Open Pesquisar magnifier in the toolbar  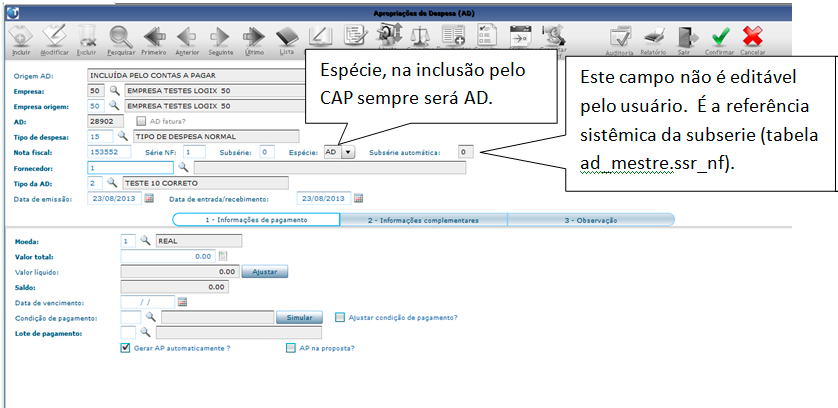point(121,37)
